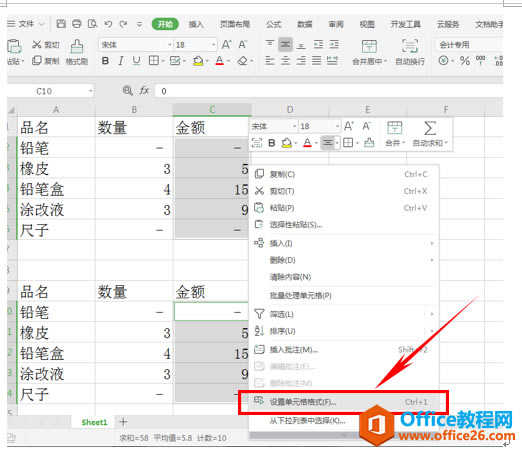
Task: Click the eraser clear-format icon
Action: [243, 61]
